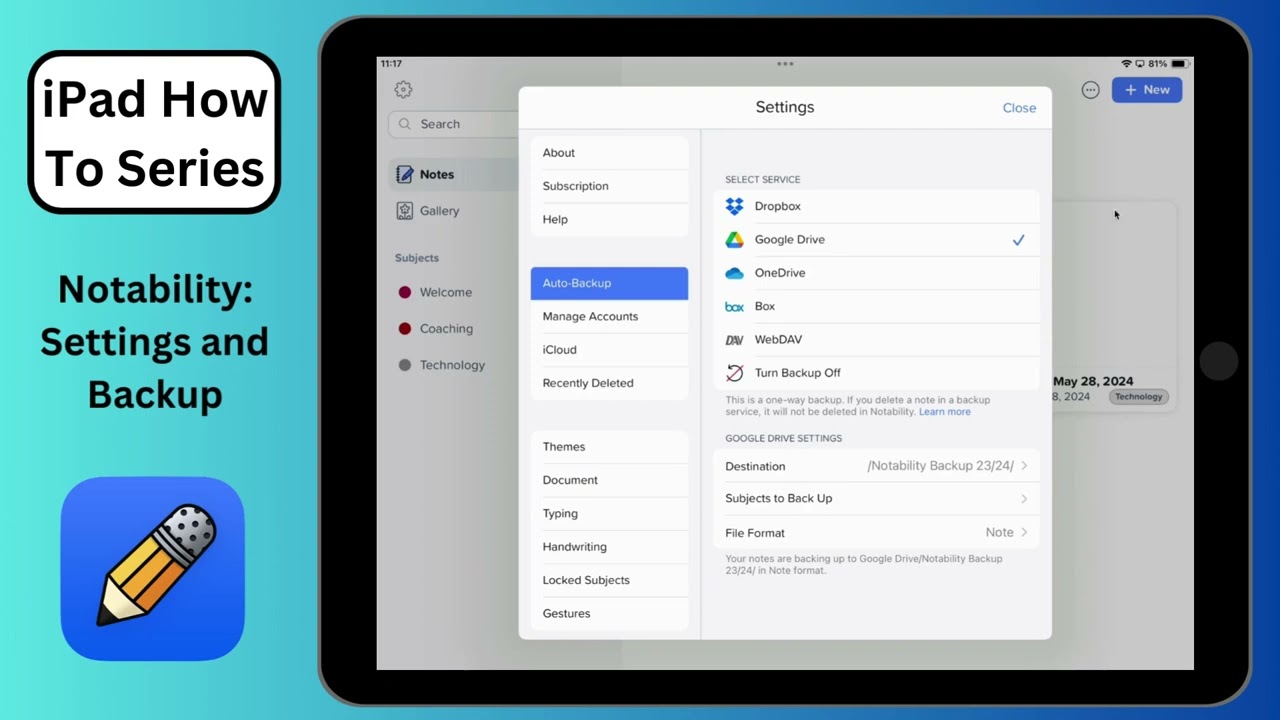Follow the Learn more link
Image resolution: width=1280 pixels, height=720 pixels.
click(x=945, y=412)
